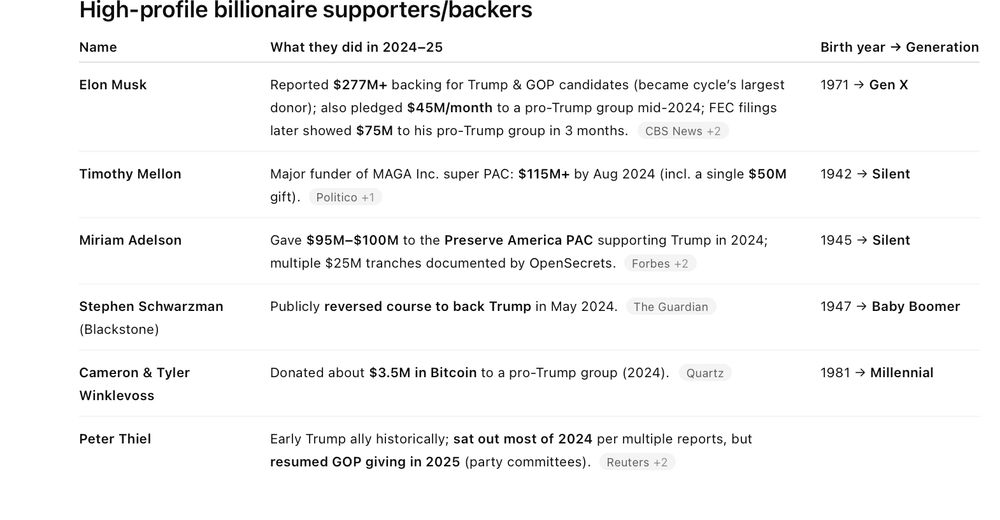Select the Timothy Mellon name cell
The width and height of the screenshot is (1000, 520).
click(x=130, y=174)
